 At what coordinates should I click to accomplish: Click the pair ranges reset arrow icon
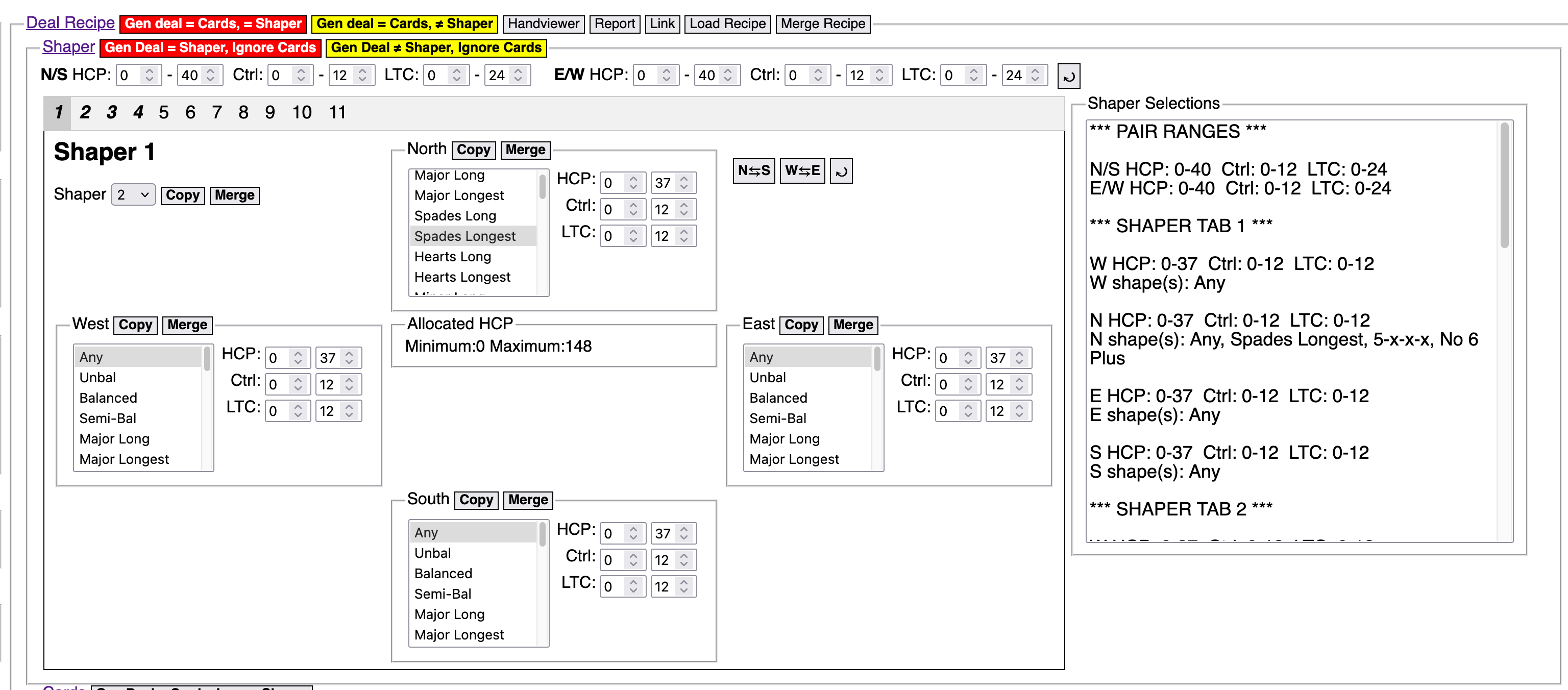point(1068,76)
